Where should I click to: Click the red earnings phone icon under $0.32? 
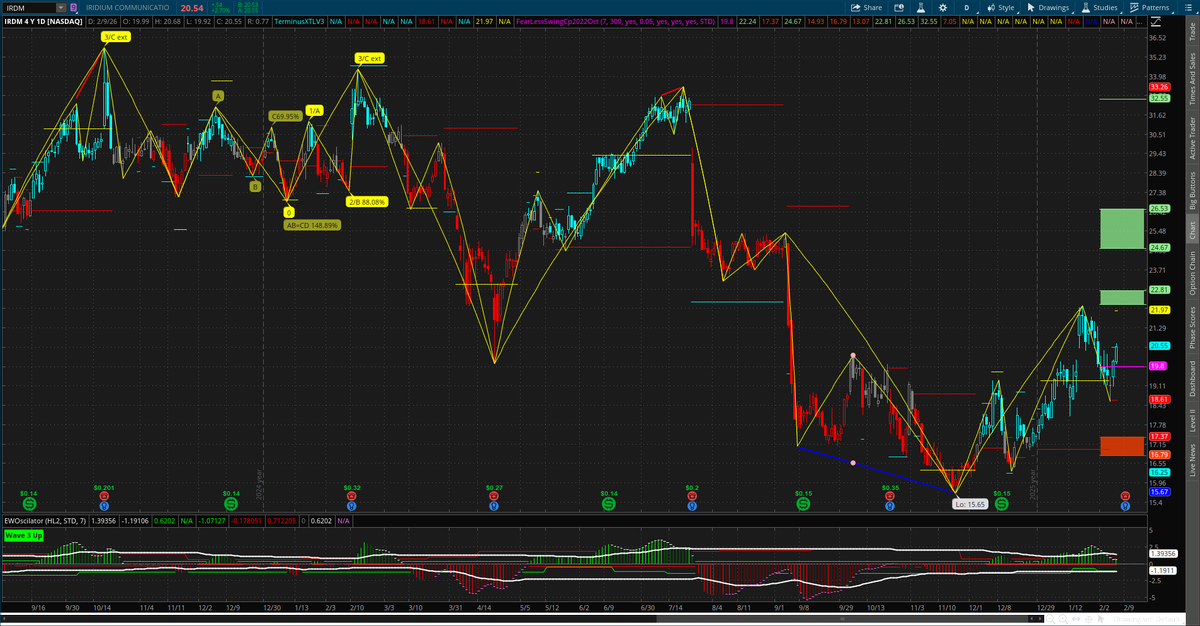click(x=352, y=496)
